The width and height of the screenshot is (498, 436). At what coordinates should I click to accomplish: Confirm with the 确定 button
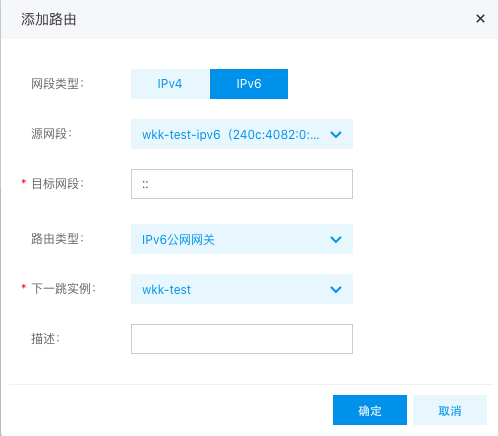370,410
